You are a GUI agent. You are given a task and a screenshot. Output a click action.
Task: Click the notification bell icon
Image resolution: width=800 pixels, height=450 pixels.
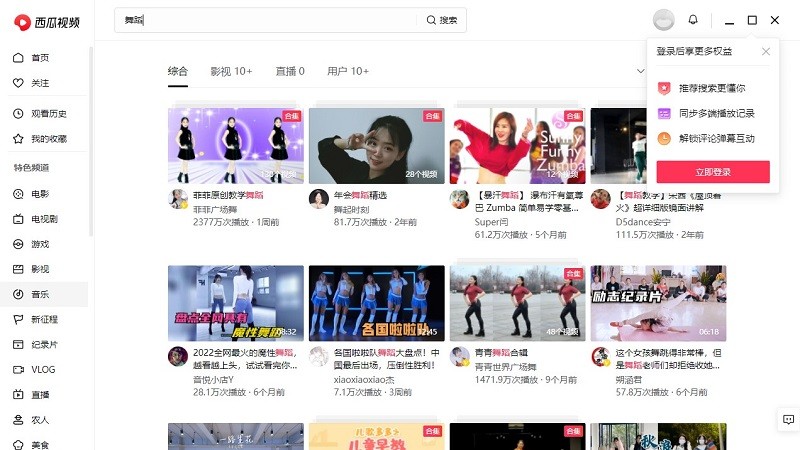[693, 20]
